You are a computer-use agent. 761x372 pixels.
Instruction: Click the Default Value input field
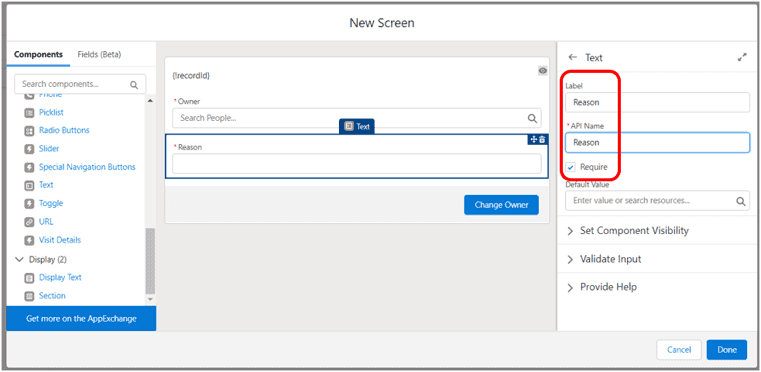point(657,201)
